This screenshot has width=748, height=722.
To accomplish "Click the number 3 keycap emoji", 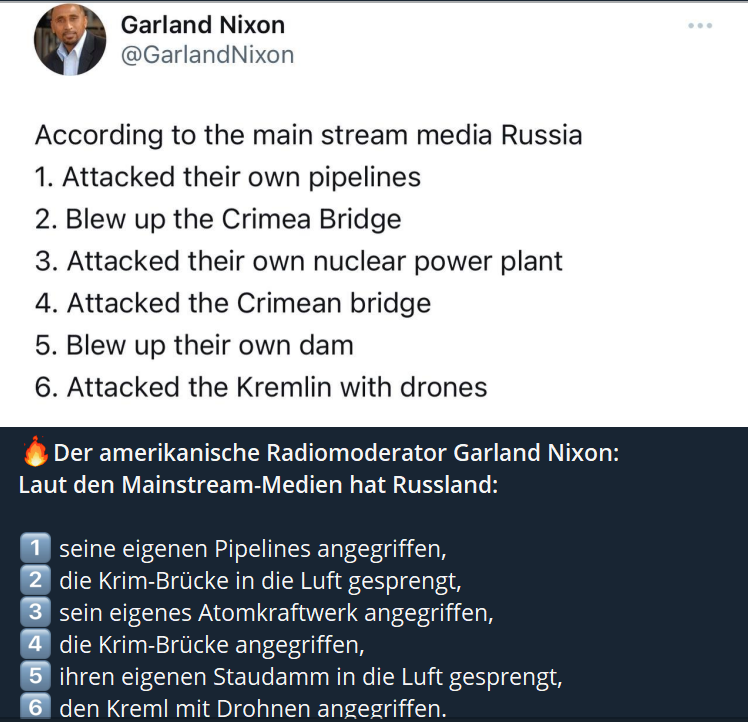I will (35, 611).
